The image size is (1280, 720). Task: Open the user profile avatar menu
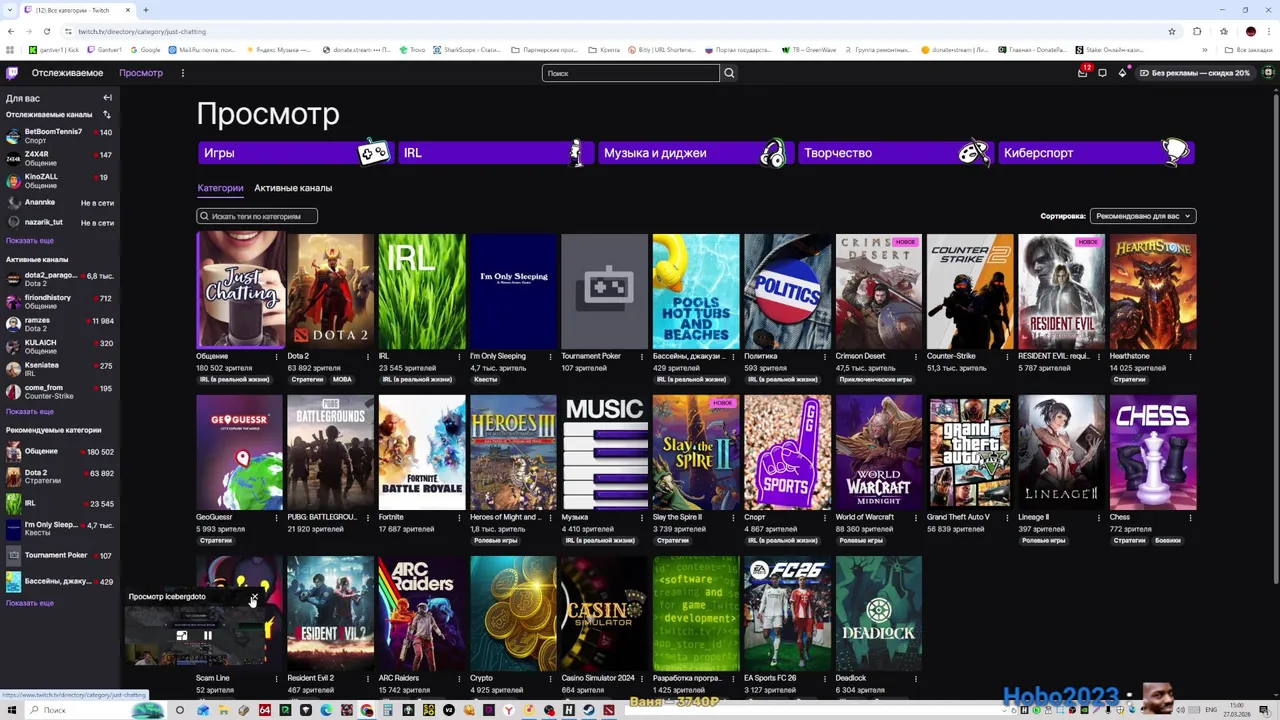[x=1268, y=73]
